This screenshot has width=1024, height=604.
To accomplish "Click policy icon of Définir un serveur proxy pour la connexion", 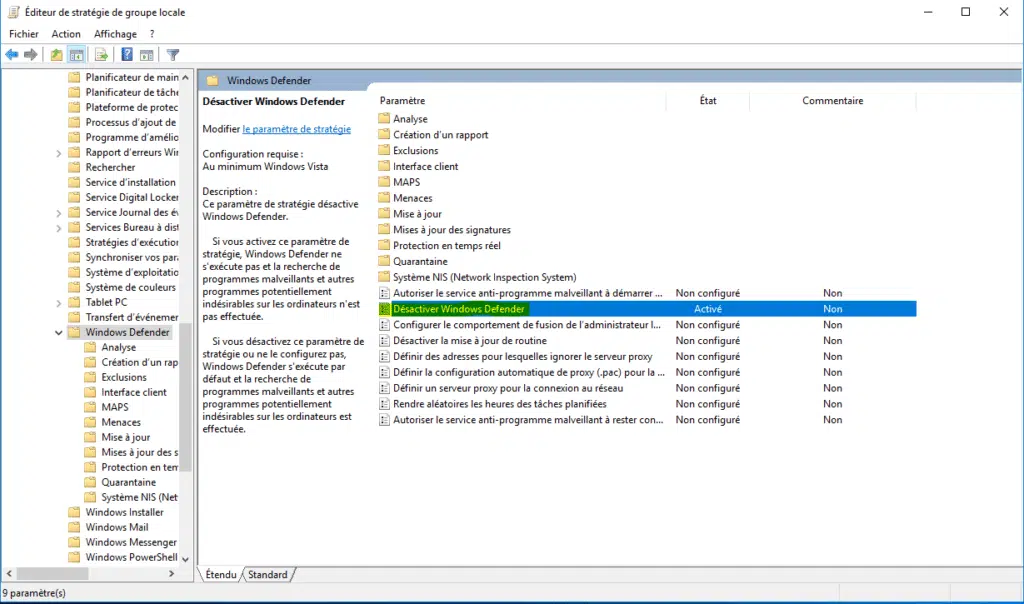I will point(384,388).
